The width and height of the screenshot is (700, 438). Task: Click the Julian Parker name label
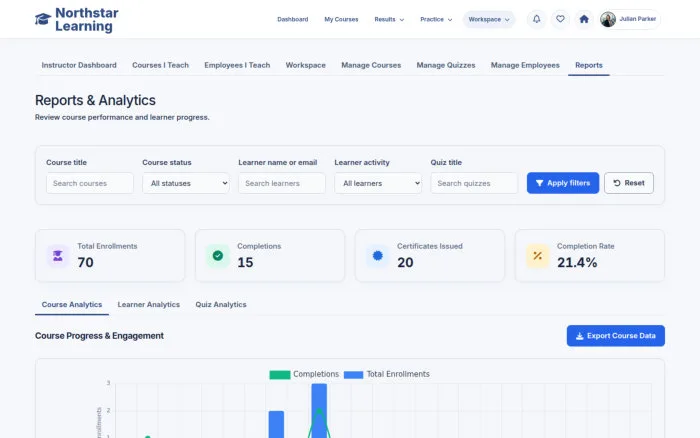638,19
